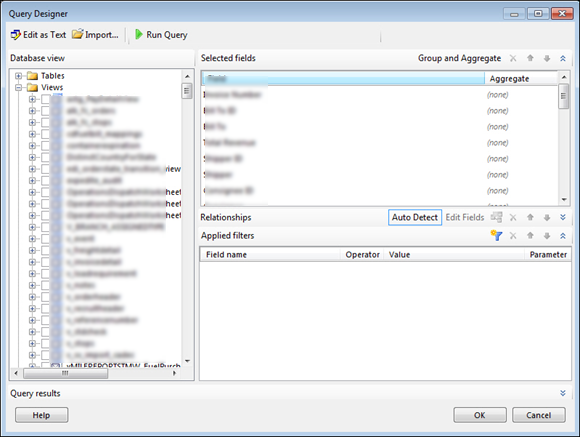The width and height of the screenshot is (580, 437).
Task: Tick the checkbox beside the view ending in 'iew'
Action: 45,169
